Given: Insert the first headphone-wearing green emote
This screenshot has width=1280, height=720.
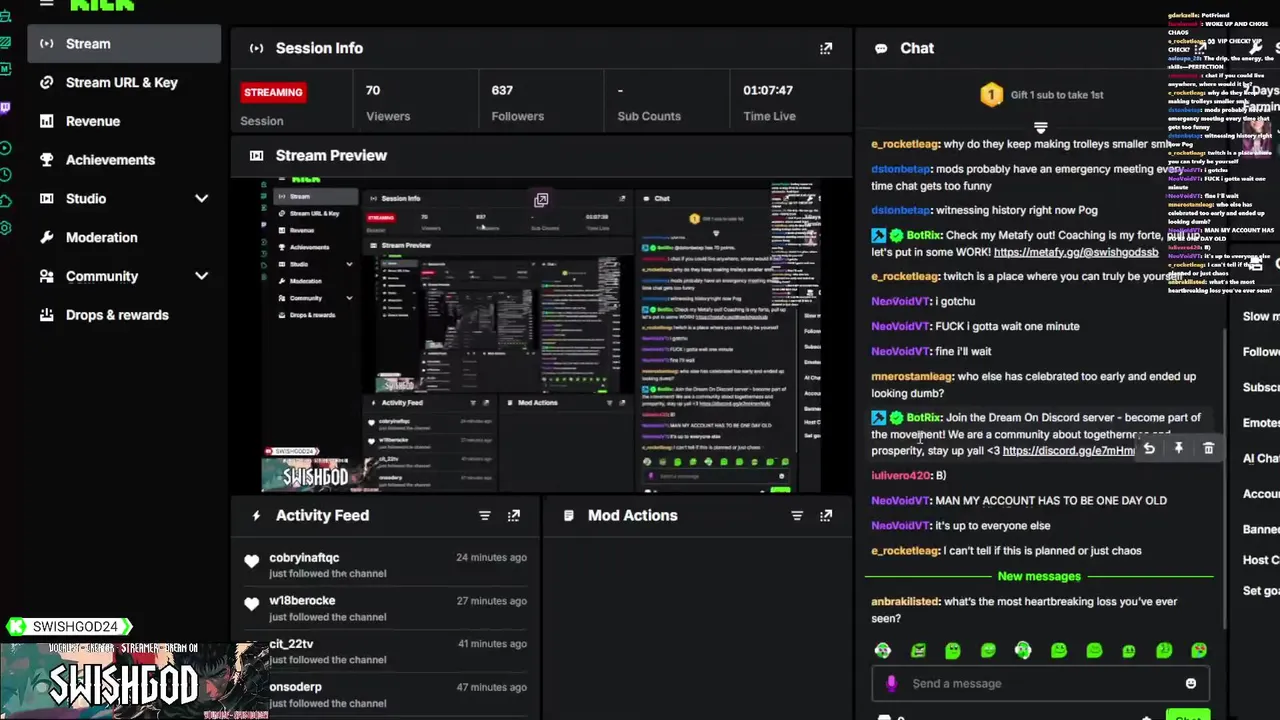Looking at the screenshot, I should pyautogui.click(x=882, y=650).
